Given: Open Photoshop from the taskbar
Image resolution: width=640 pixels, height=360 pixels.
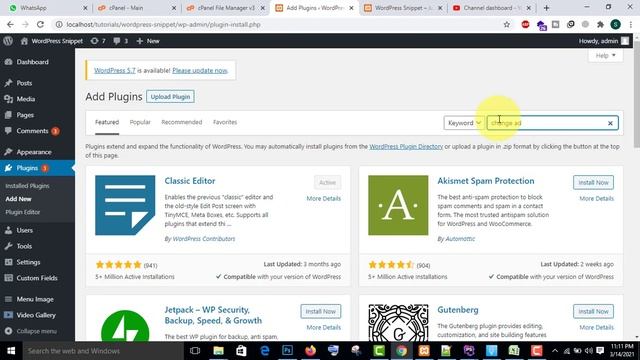Looking at the screenshot, I should (x=287, y=351).
